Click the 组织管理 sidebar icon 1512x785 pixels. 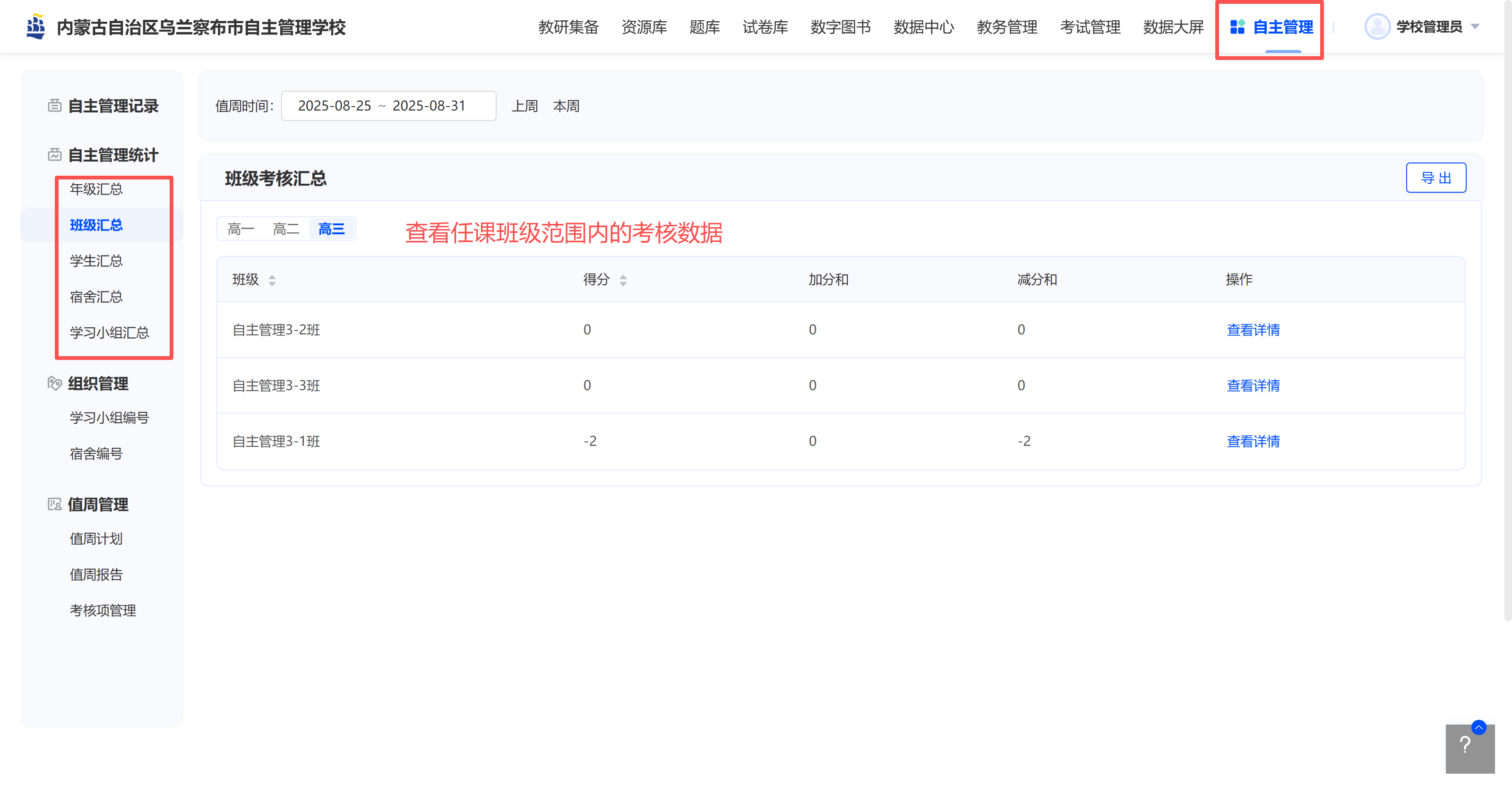point(55,383)
